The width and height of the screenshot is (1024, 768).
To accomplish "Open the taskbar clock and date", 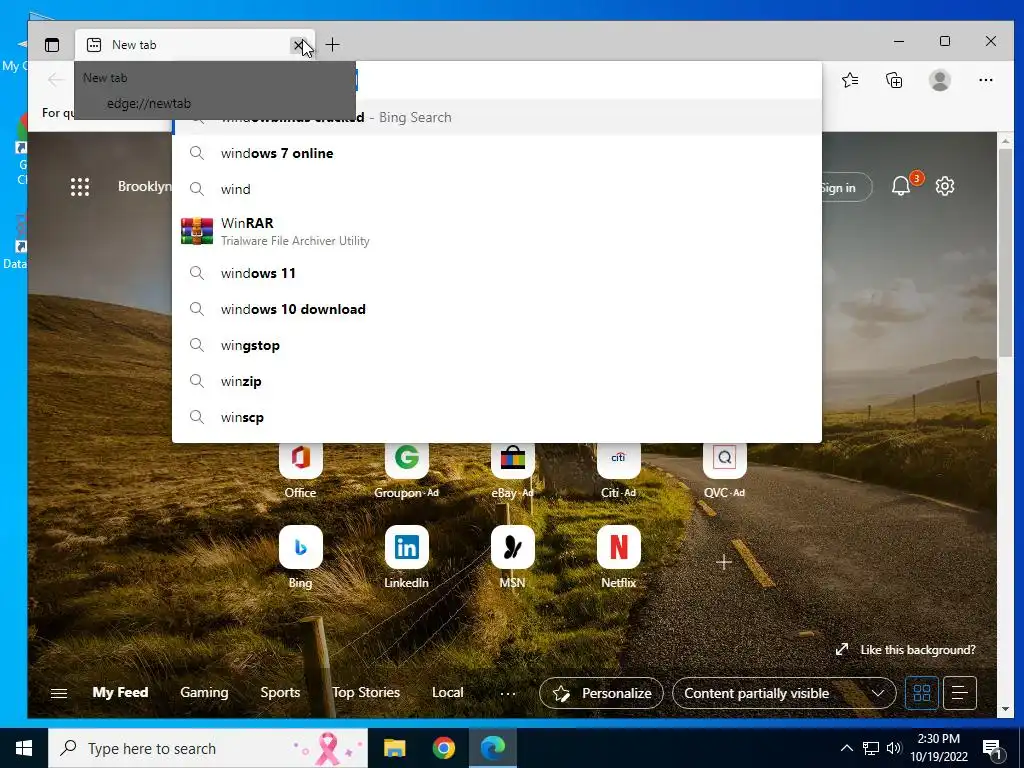I will pos(939,748).
